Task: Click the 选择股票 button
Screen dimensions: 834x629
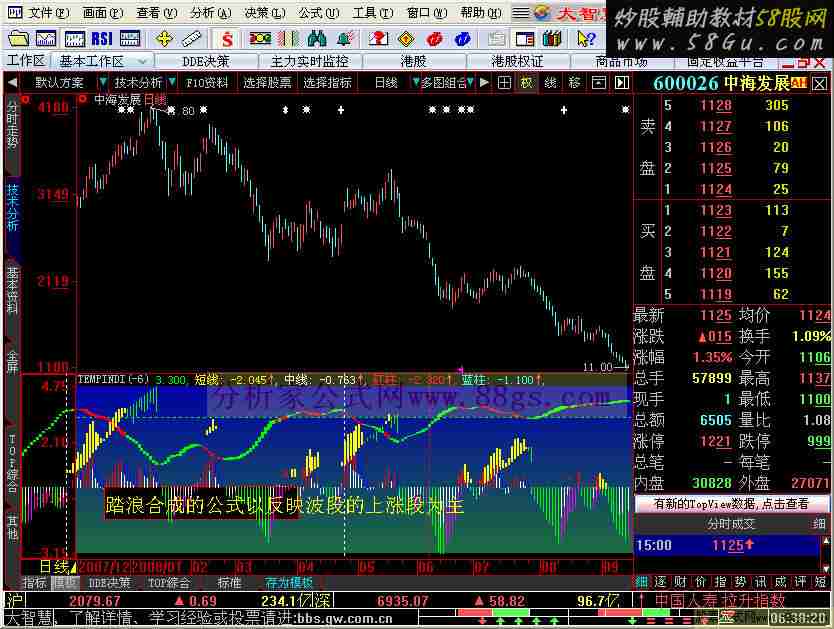Action: (x=268, y=82)
